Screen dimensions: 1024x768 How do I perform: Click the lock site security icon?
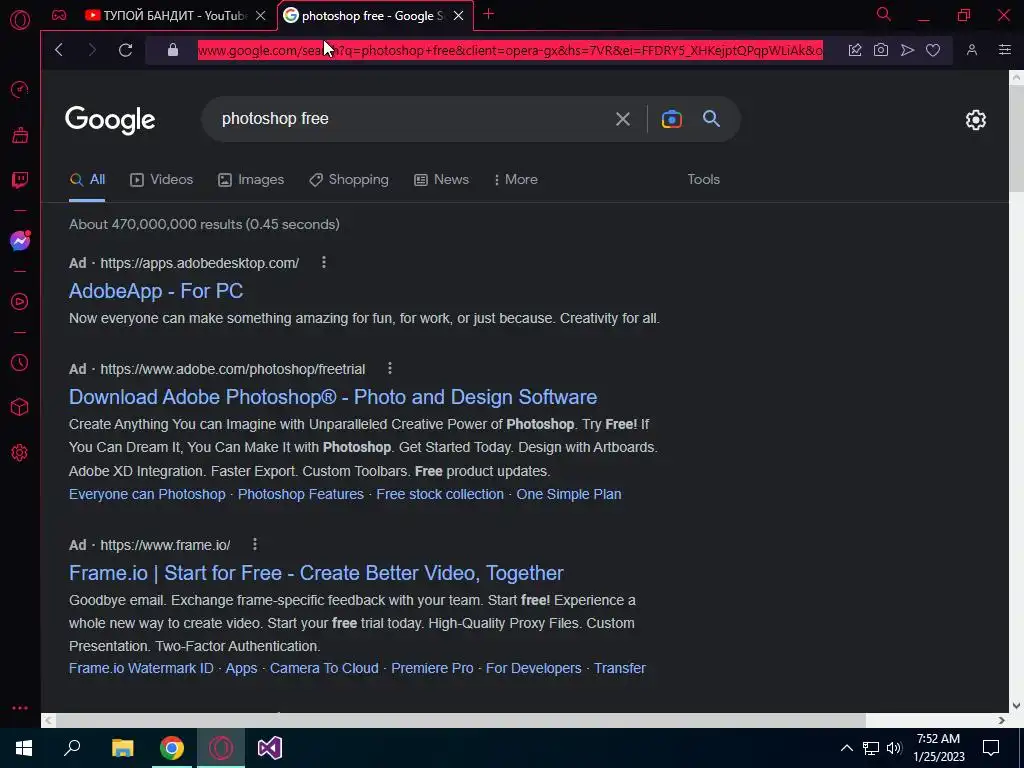[173, 50]
